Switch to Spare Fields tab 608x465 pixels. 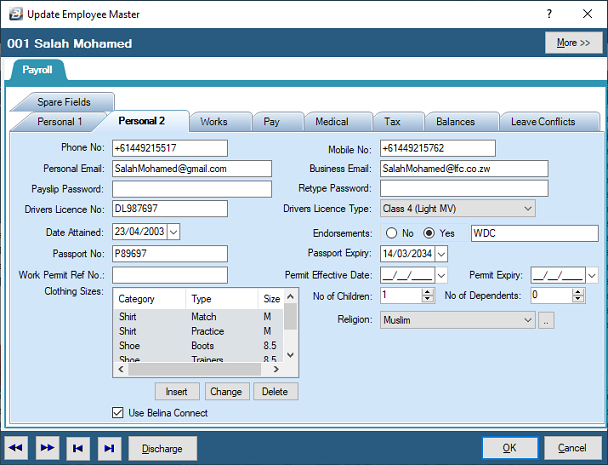tap(64, 102)
